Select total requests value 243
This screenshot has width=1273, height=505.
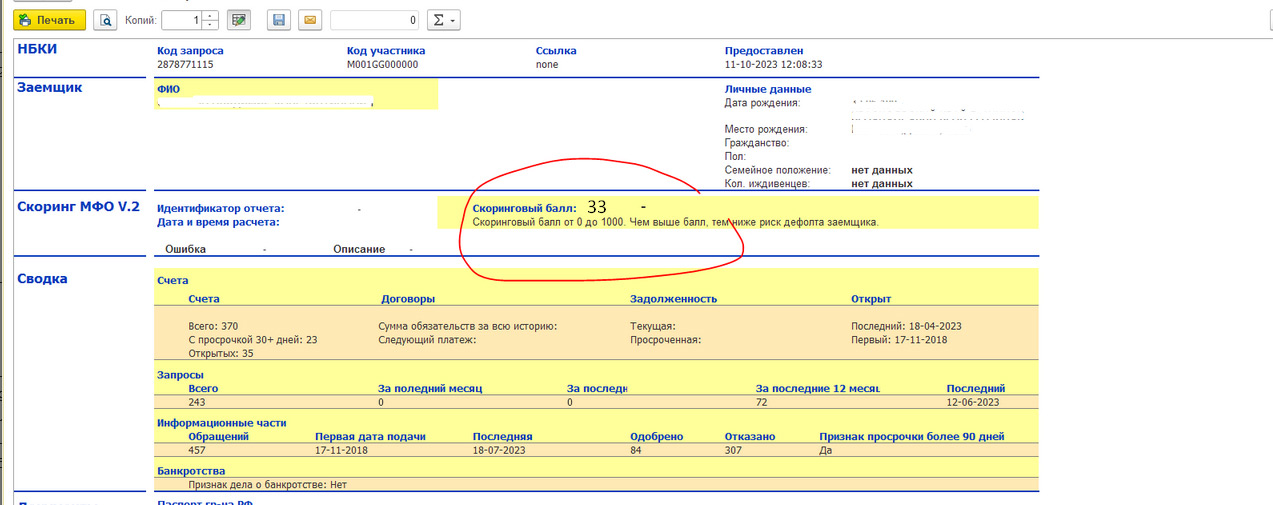pos(197,402)
